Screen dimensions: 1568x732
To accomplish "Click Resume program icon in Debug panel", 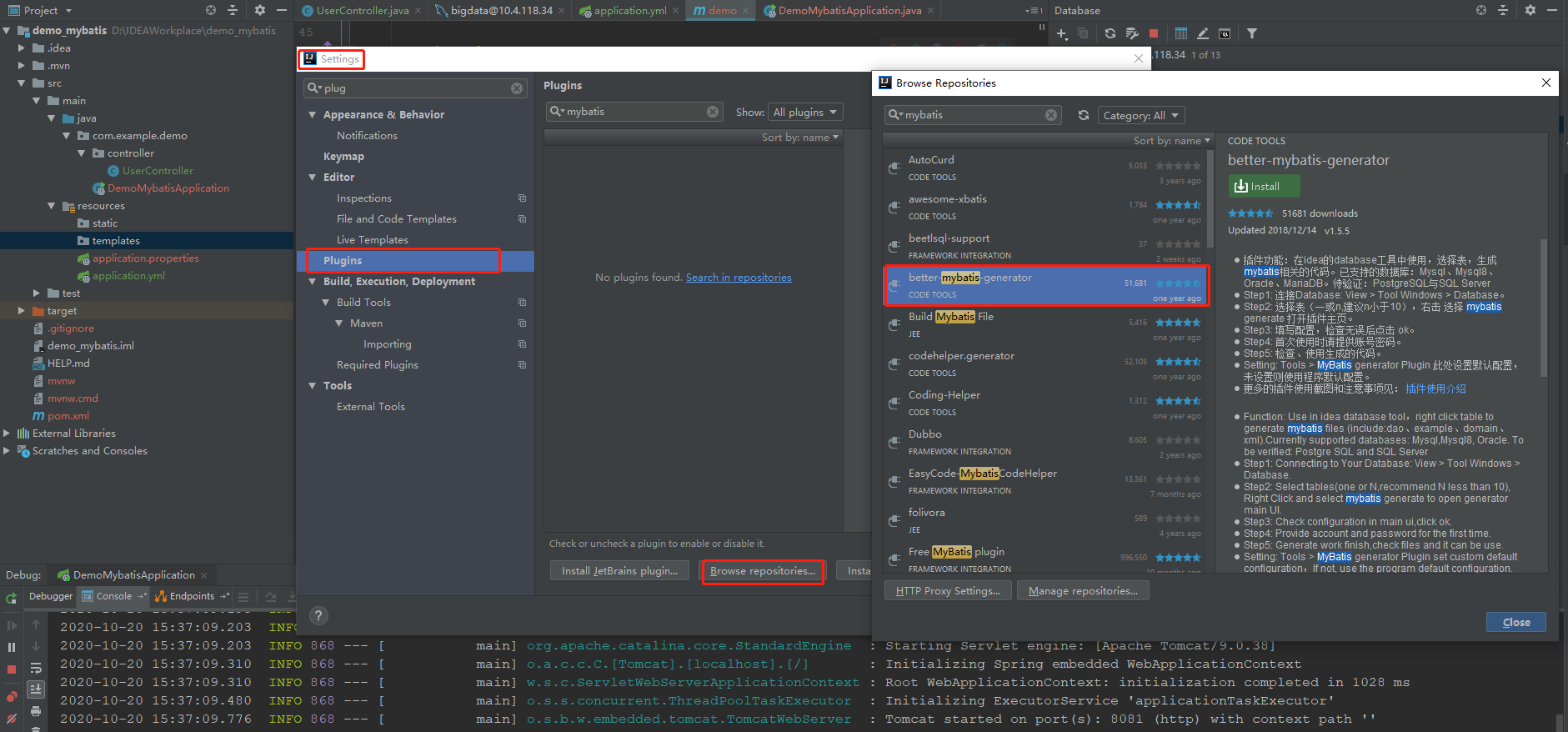I will [x=12, y=625].
